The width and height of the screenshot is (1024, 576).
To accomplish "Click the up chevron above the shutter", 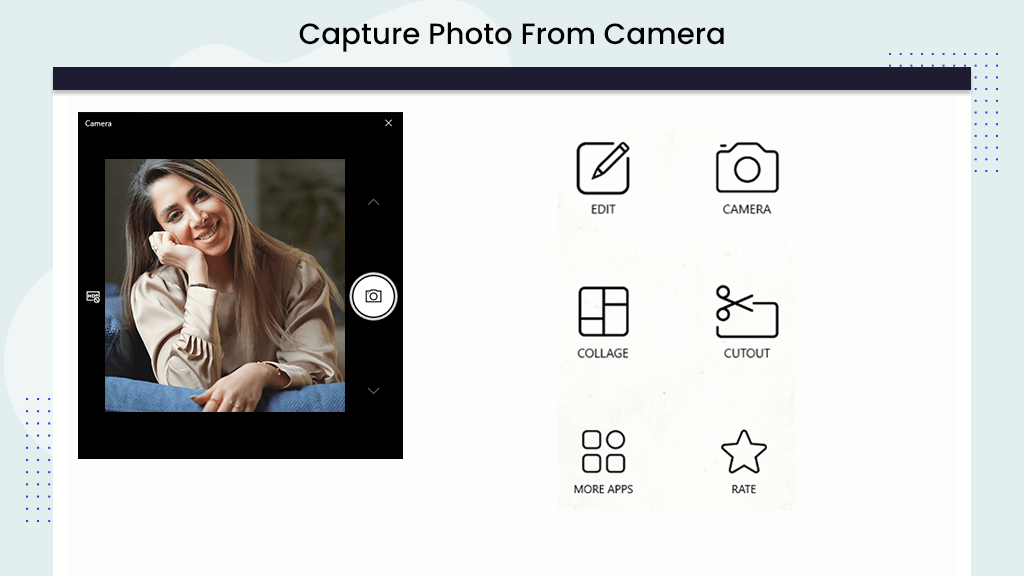I will pos(373,202).
